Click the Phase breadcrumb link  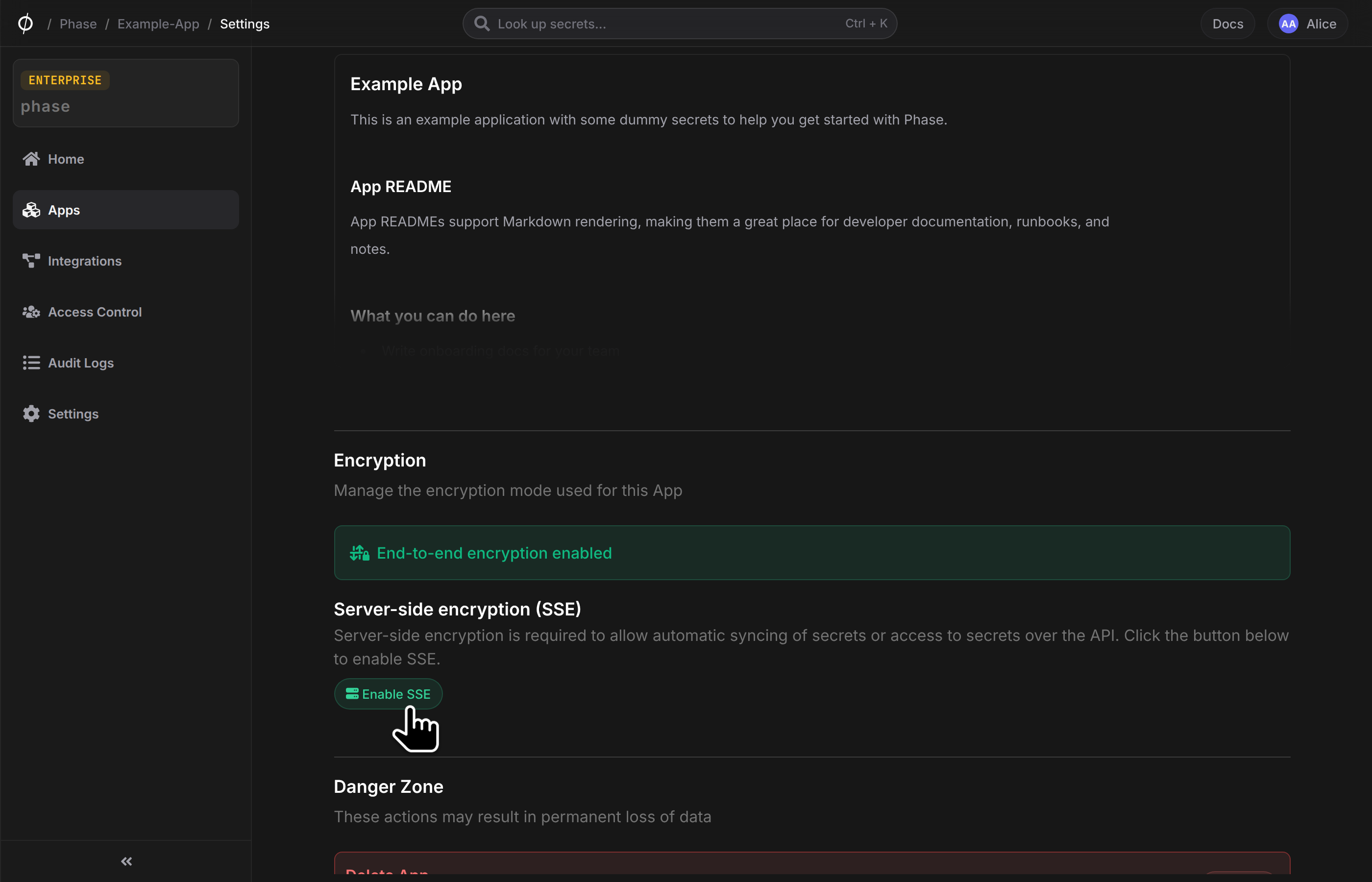pos(78,24)
